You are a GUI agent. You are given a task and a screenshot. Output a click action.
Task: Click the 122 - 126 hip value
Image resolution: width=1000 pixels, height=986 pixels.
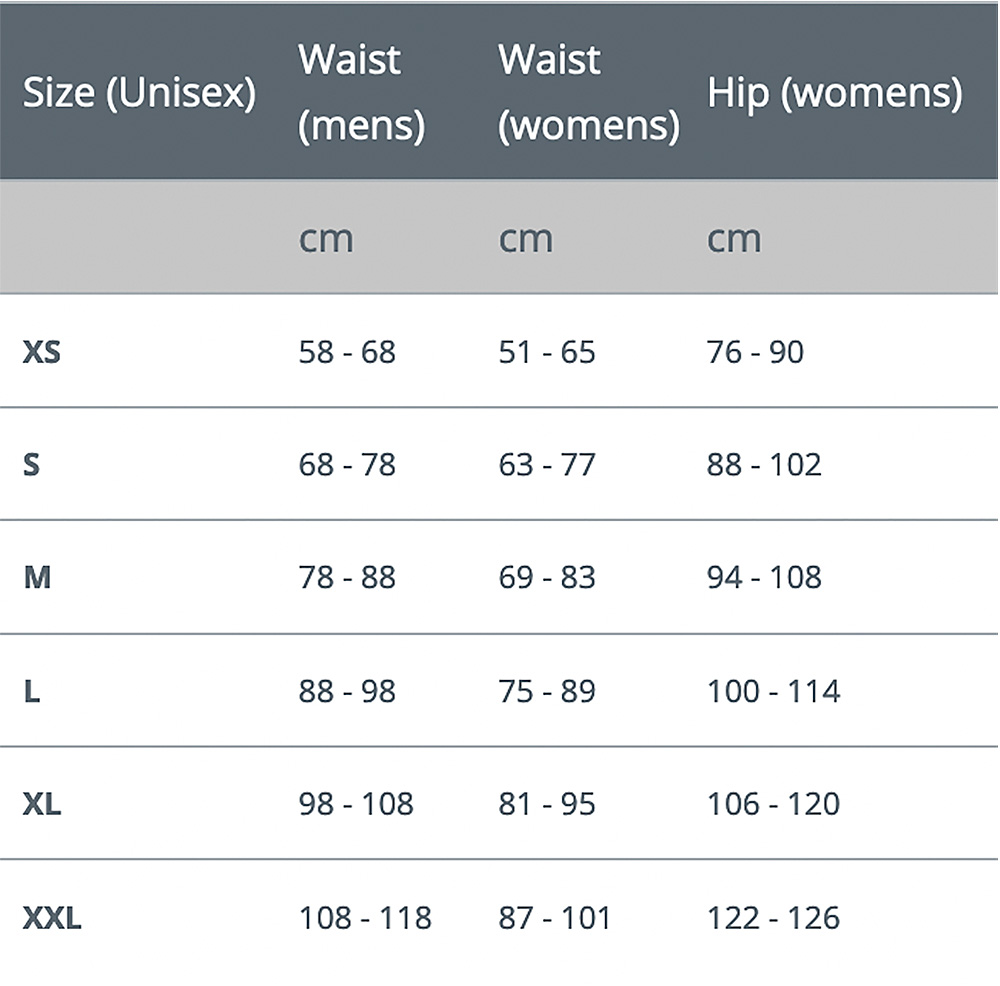click(774, 918)
